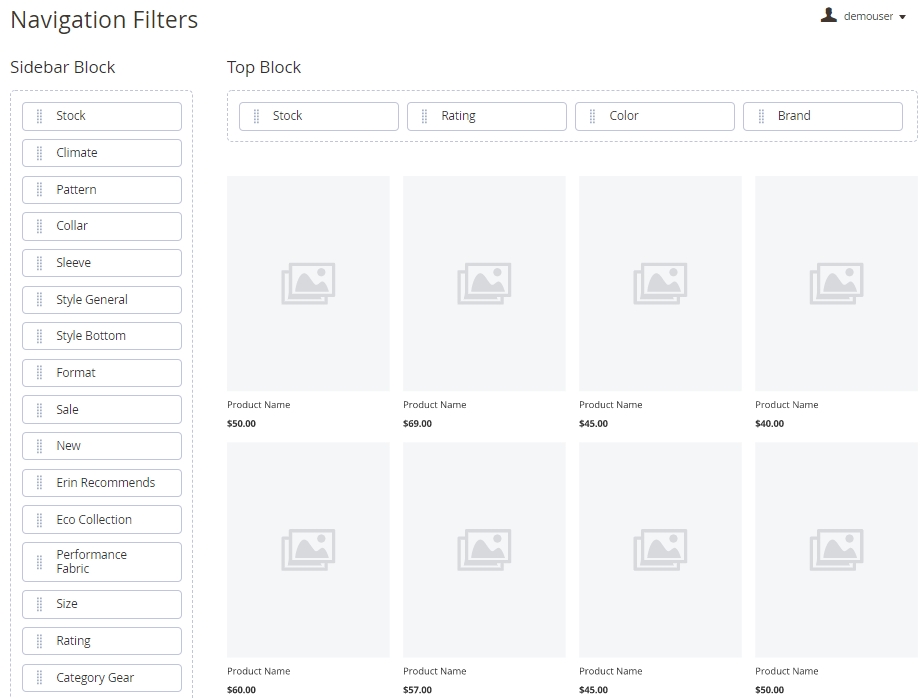This screenshot has height=698, width=920.
Task: Click the Style General filter item
Action: click(102, 300)
